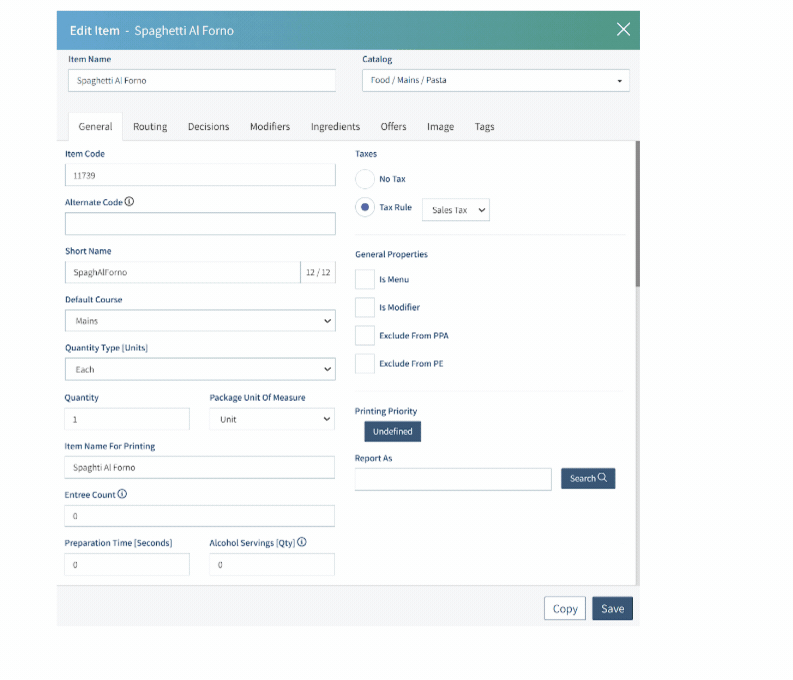Go to the Offers tab
This screenshot has width=793, height=680.
pyautogui.click(x=393, y=126)
